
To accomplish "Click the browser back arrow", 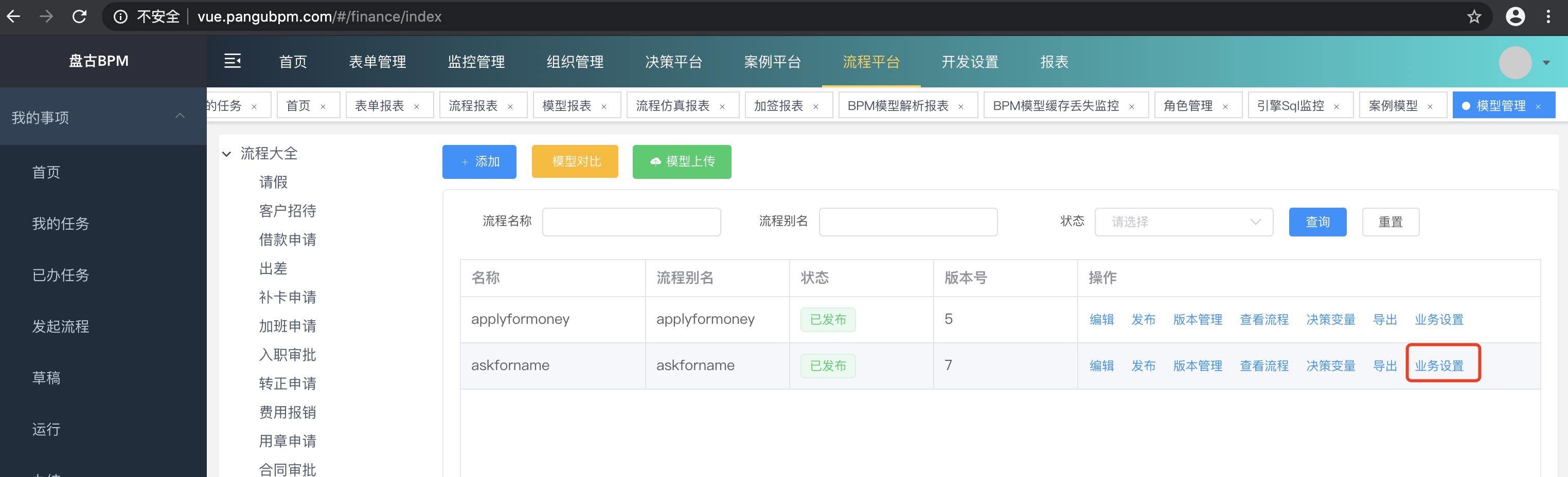I will point(13,16).
